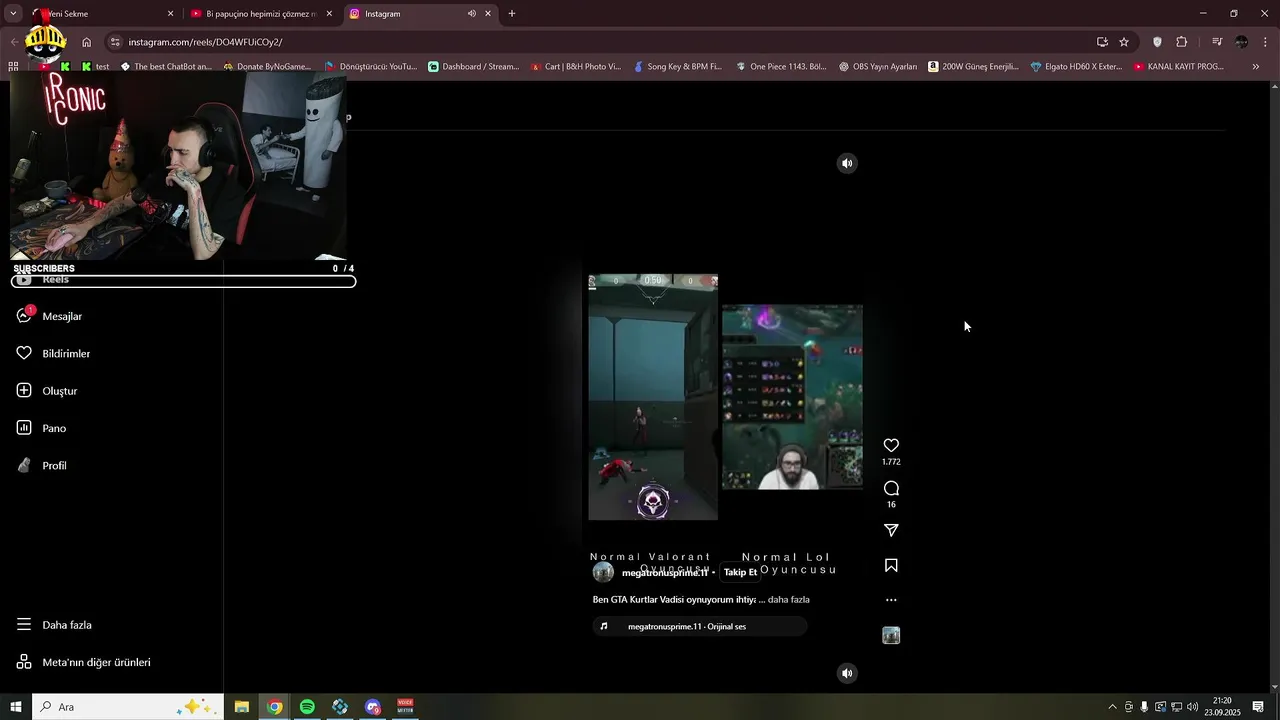
Task: Expand caption with daha fazla
Action: (x=789, y=600)
